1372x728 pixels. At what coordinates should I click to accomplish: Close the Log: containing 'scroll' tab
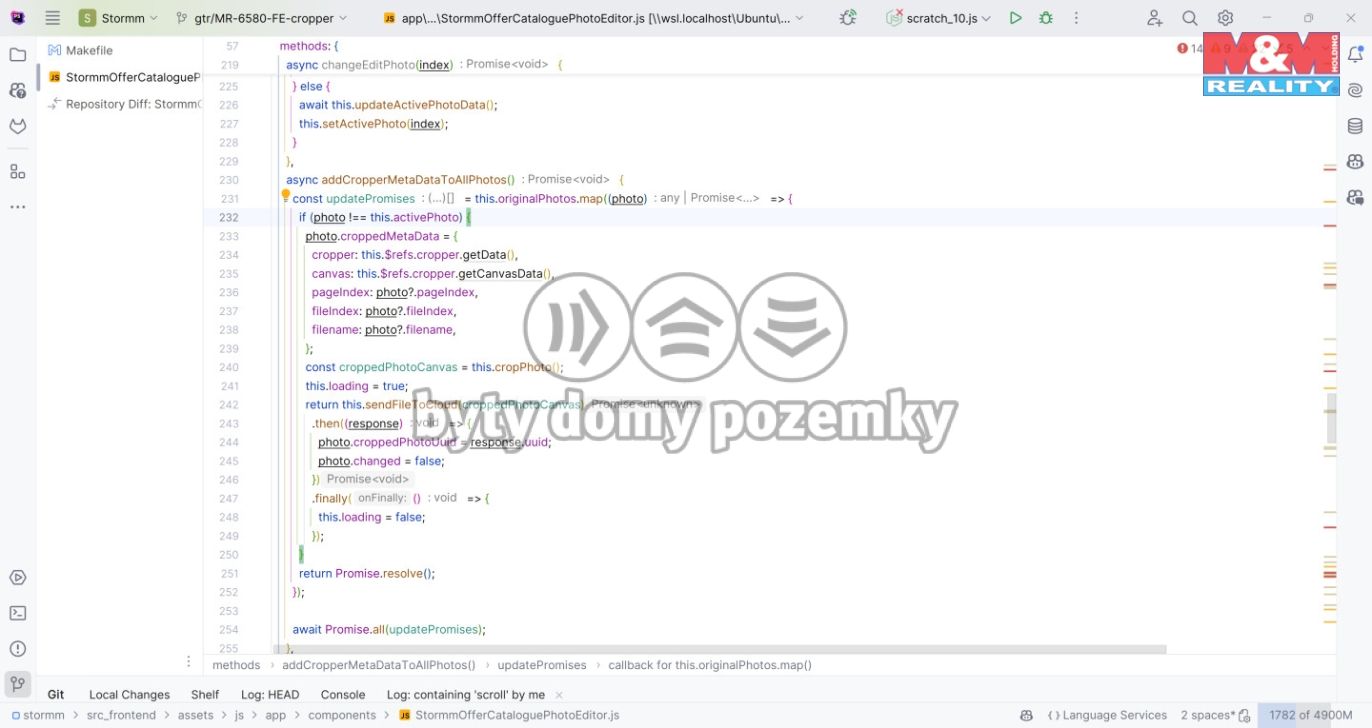pos(558,694)
